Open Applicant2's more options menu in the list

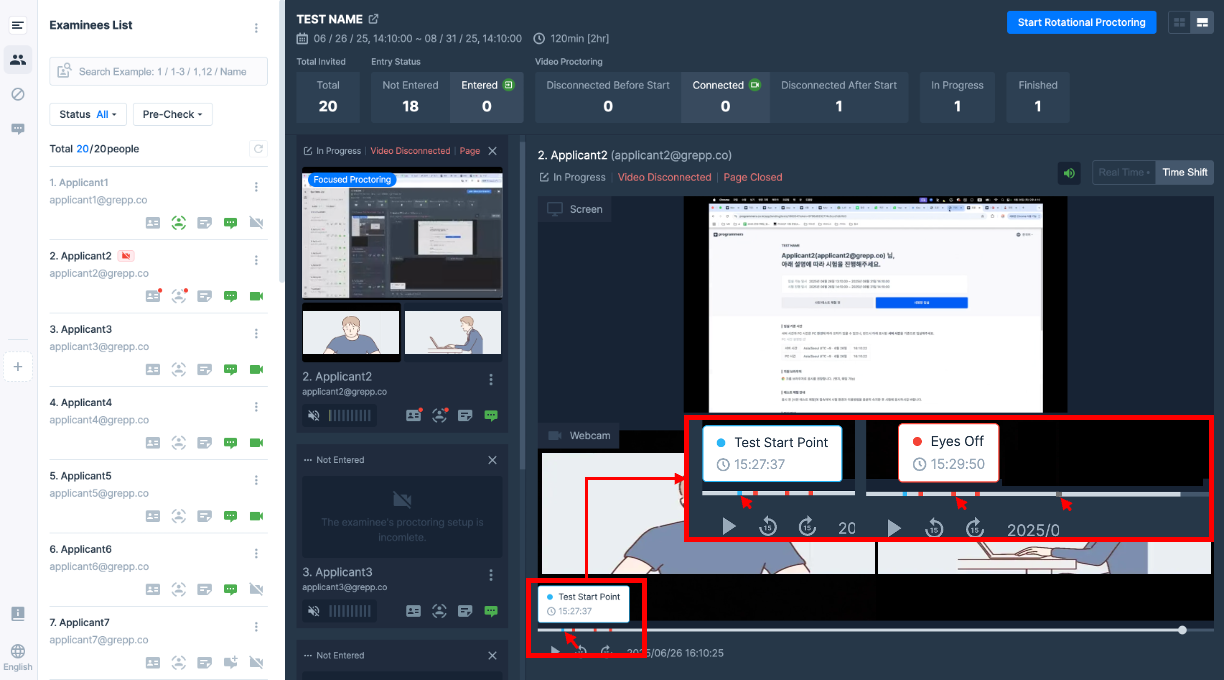tap(257, 260)
